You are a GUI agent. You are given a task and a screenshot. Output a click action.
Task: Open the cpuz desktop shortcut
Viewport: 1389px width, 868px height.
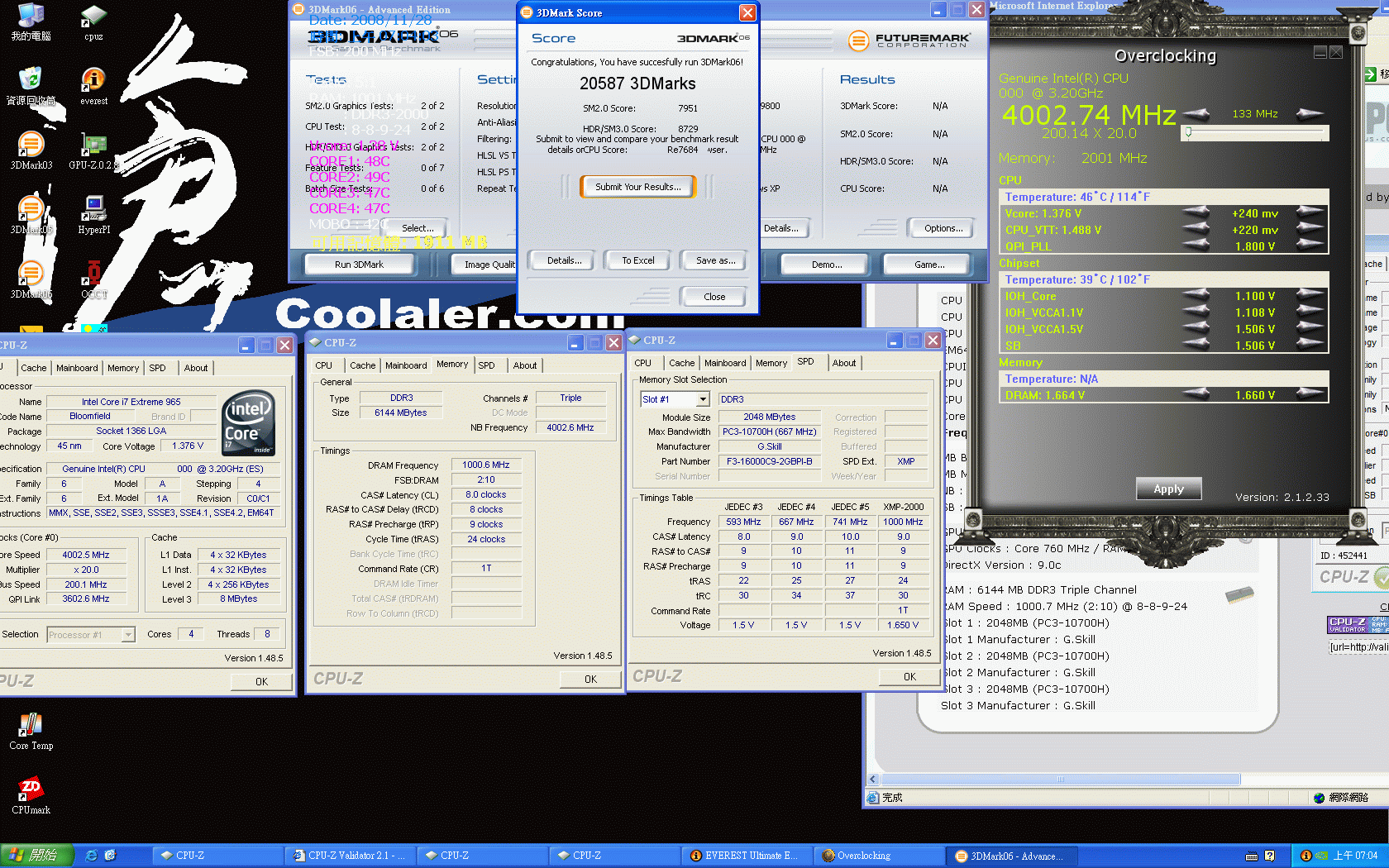coord(93,21)
